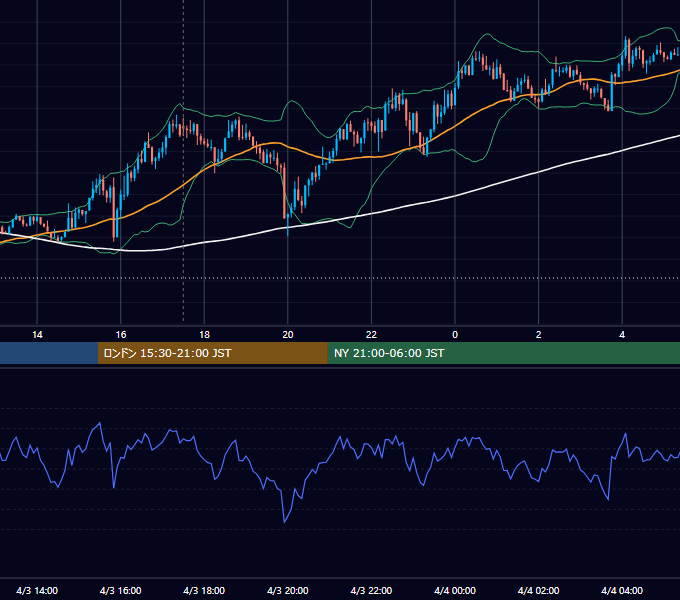
Task: Click the NY 21:00-06:00 JST session band
Action: point(503,353)
